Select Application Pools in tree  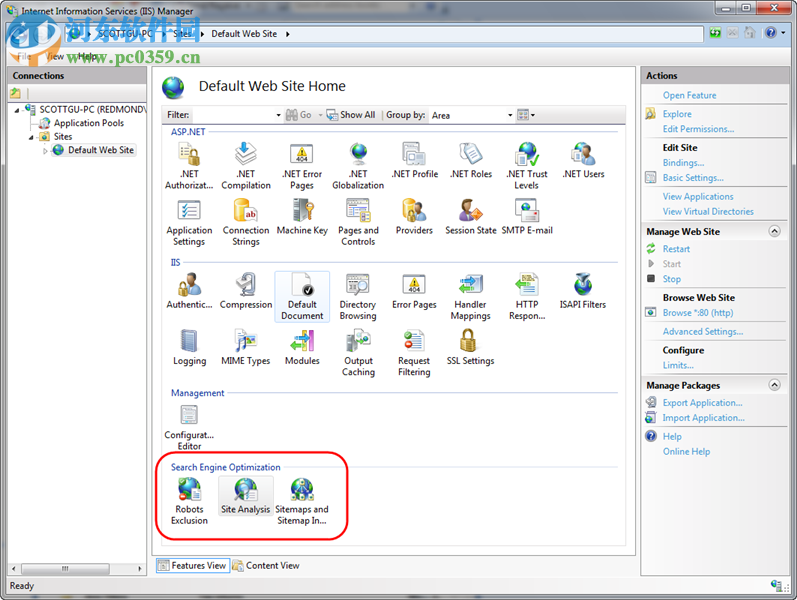pos(89,123)
